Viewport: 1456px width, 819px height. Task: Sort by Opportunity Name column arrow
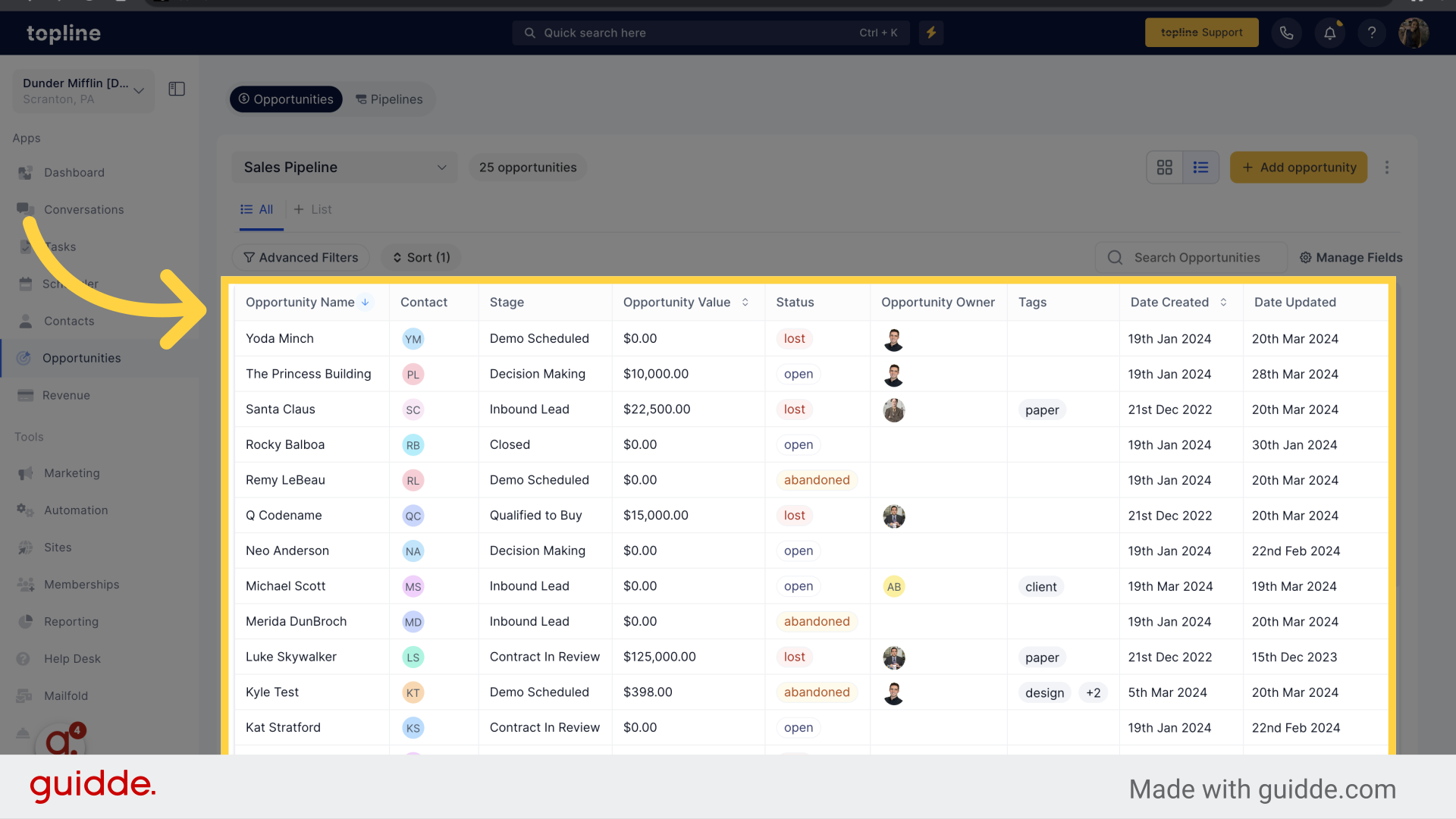tap(366, 302)
